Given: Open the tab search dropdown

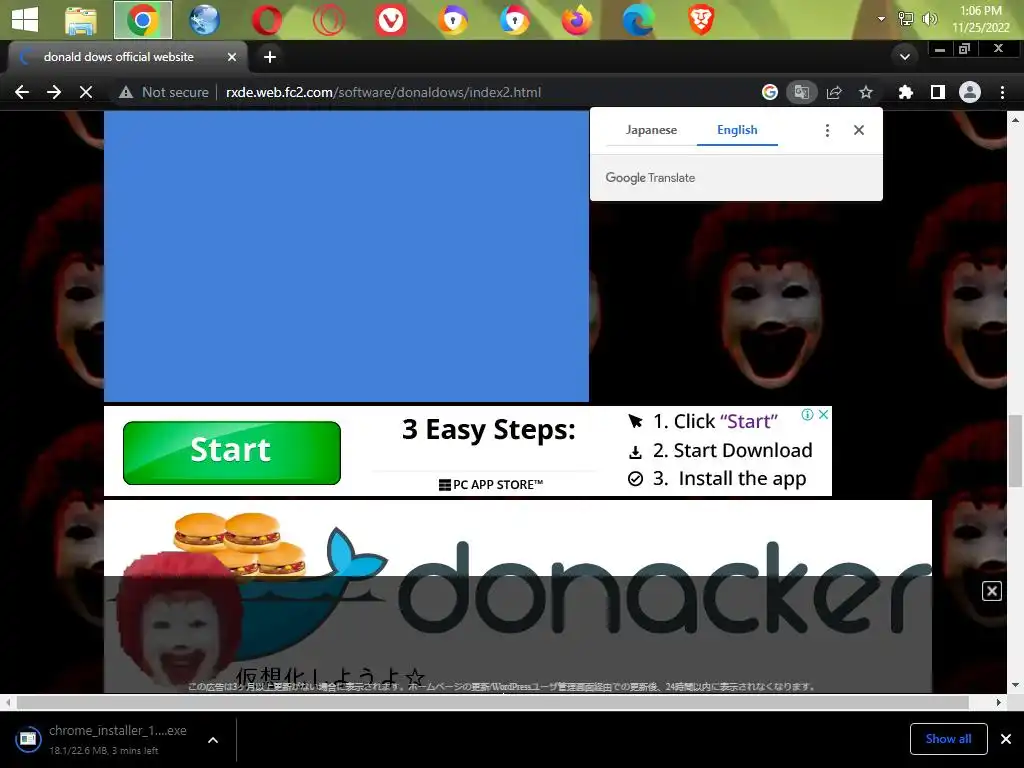Looking at the screenshot, I should pos(904,57).
